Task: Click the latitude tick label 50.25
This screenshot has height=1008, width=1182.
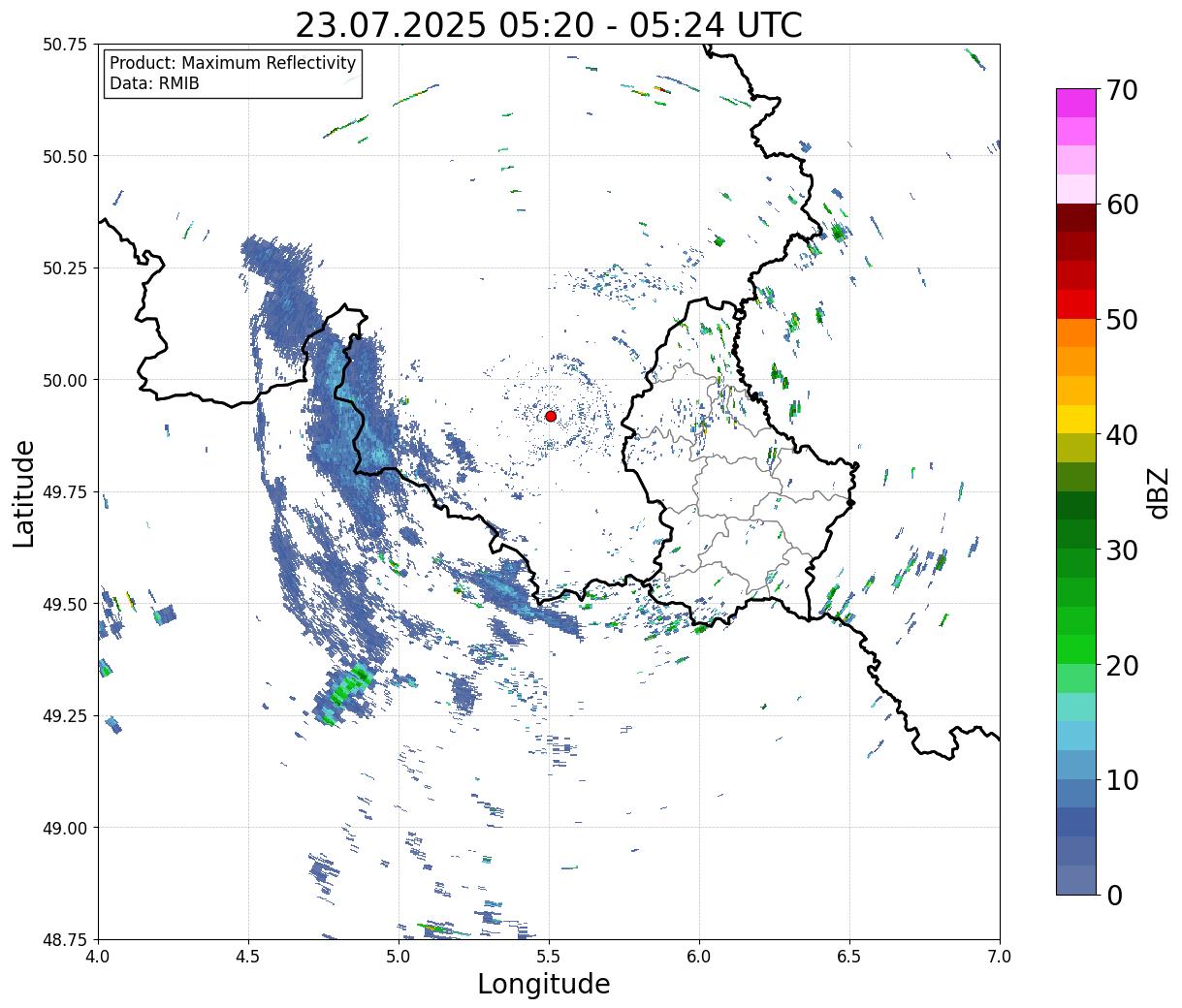Action: pos(64,268)
